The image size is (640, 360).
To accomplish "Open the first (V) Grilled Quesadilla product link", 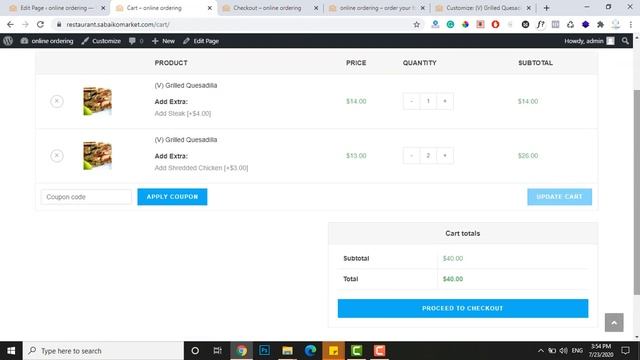I will point(186,85).
